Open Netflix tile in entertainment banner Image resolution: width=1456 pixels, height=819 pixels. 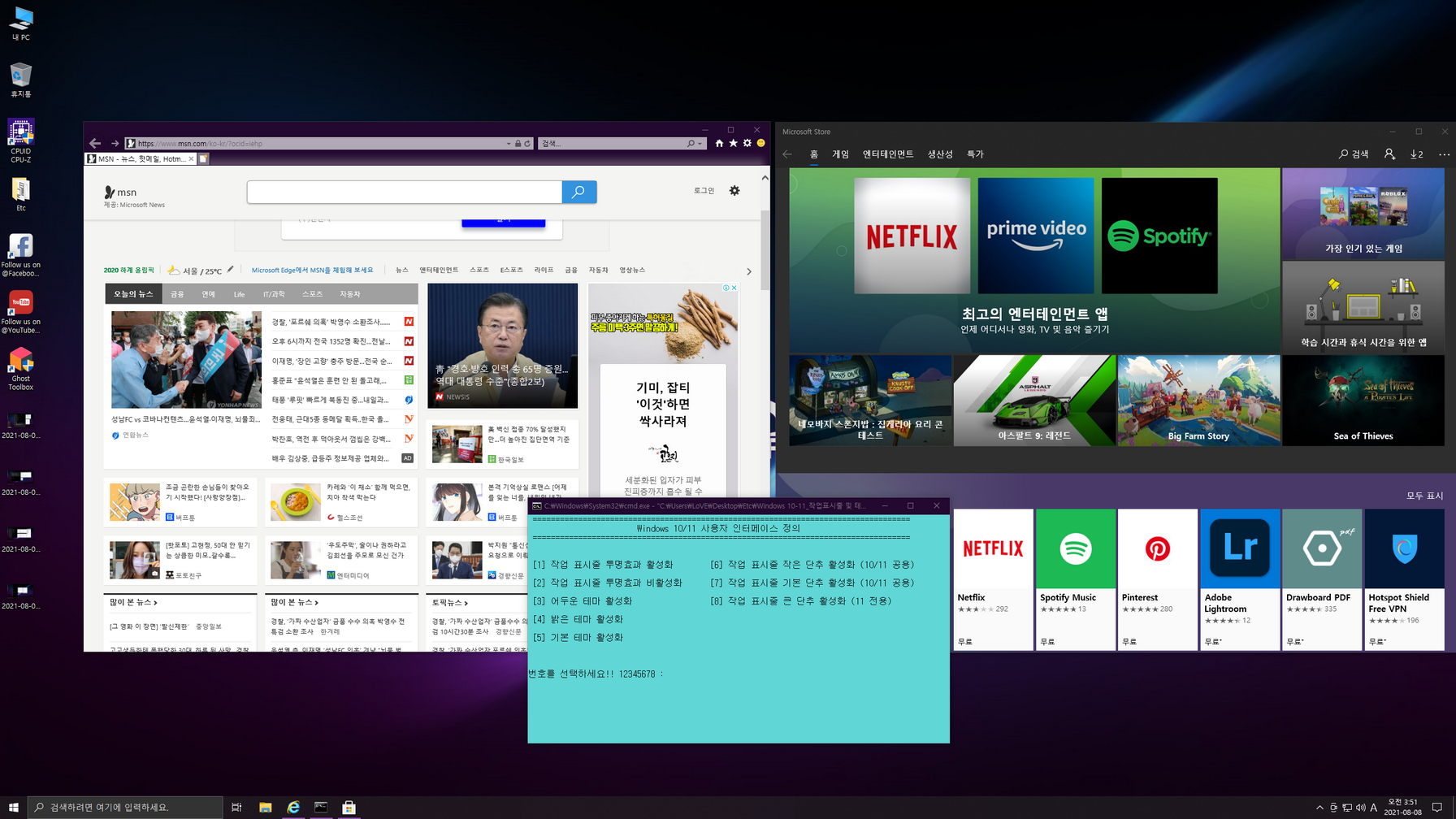(912, 236)
